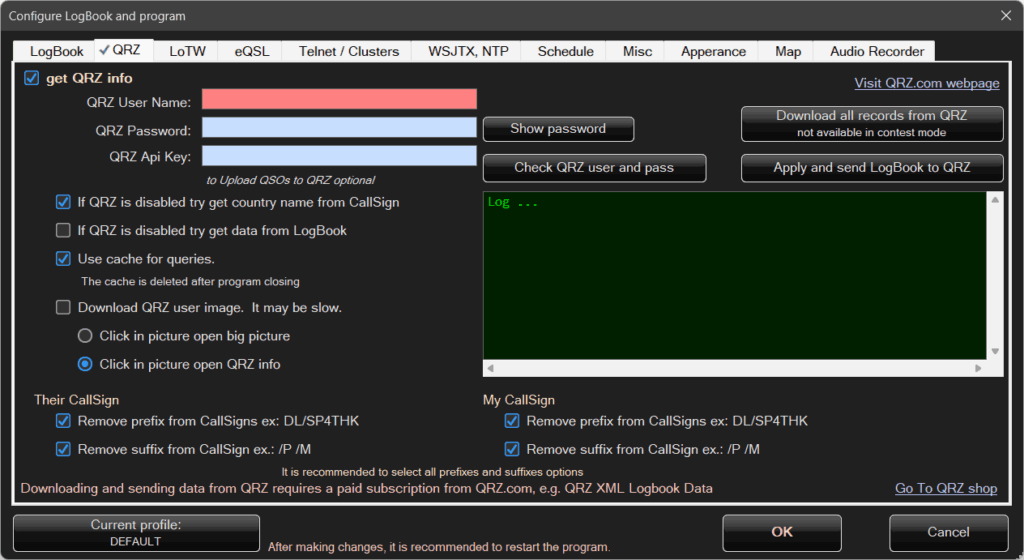
Task: Select 'Click in picture open big picture' radio
Action: click(85, 336)
